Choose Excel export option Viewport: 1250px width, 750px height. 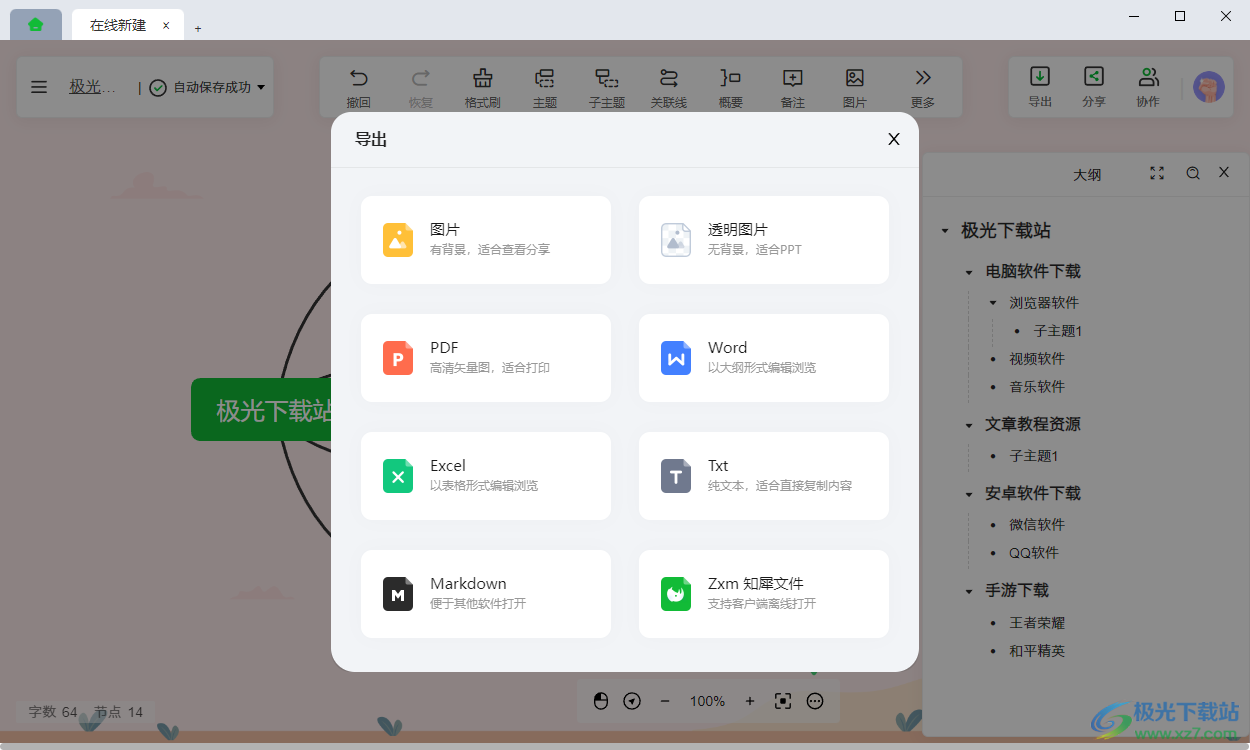[x=486, y=476]
